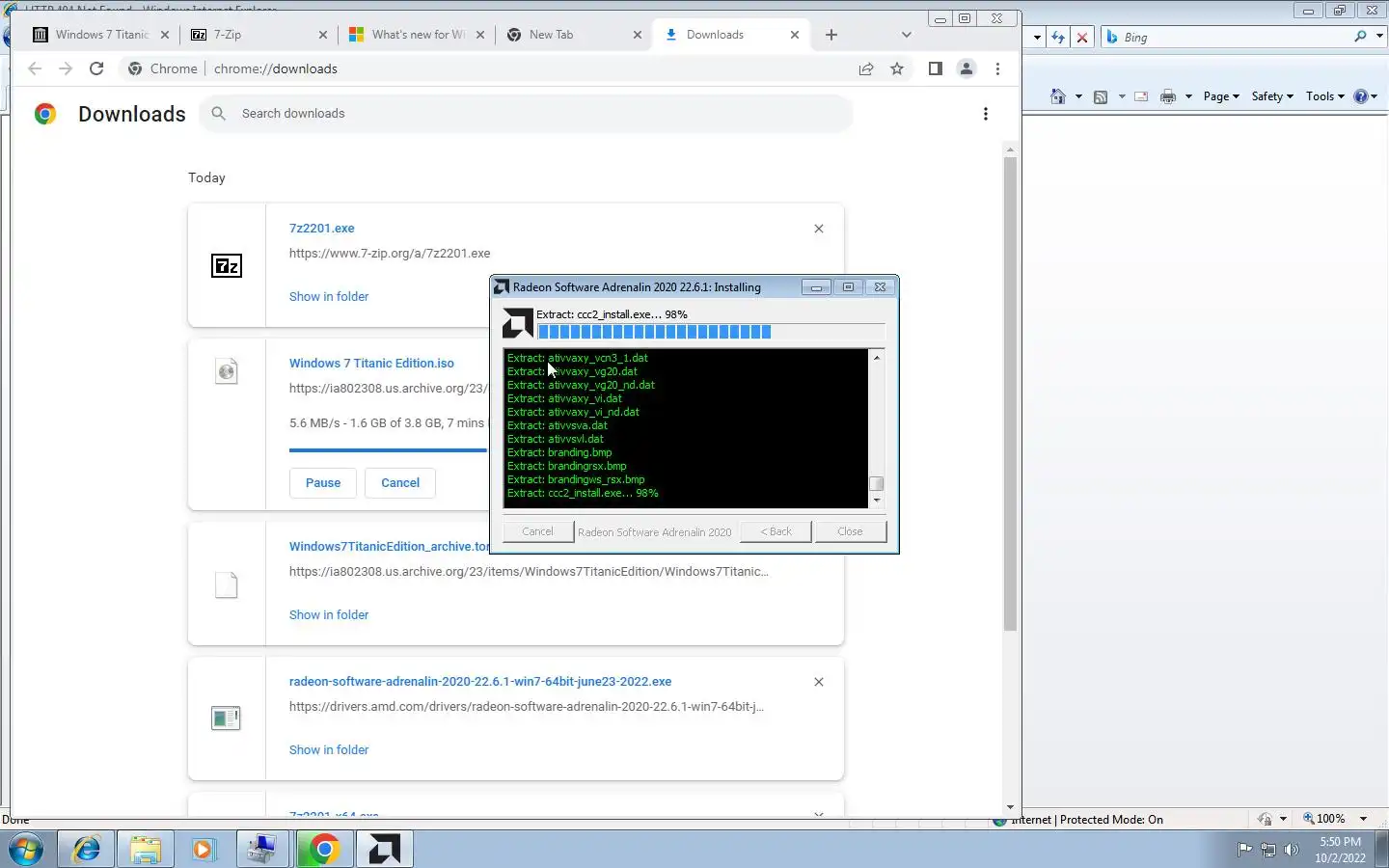
Task: Click the file icon of Windows7TitanicEdition_archive torrent
Action: [x=227, y=584]
